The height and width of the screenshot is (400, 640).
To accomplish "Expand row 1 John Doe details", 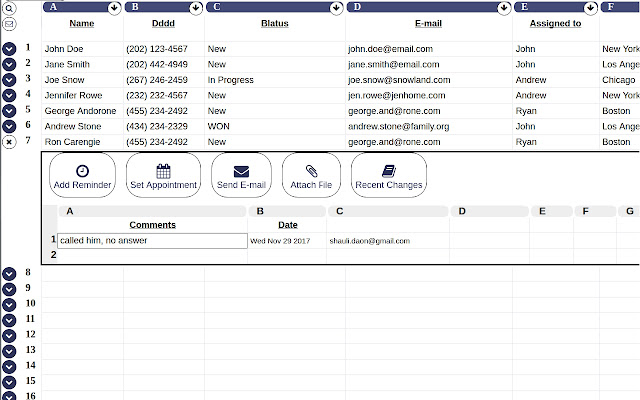I will [x=9, y=48].
